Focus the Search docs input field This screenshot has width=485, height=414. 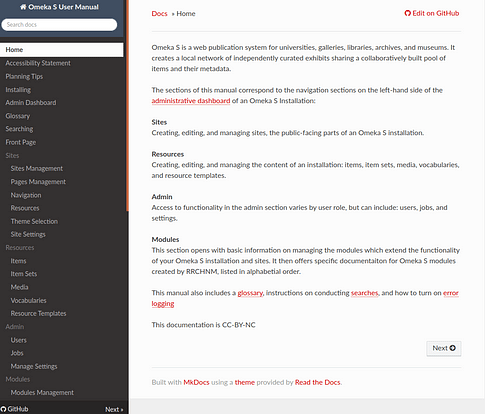(x=59, y=25)
